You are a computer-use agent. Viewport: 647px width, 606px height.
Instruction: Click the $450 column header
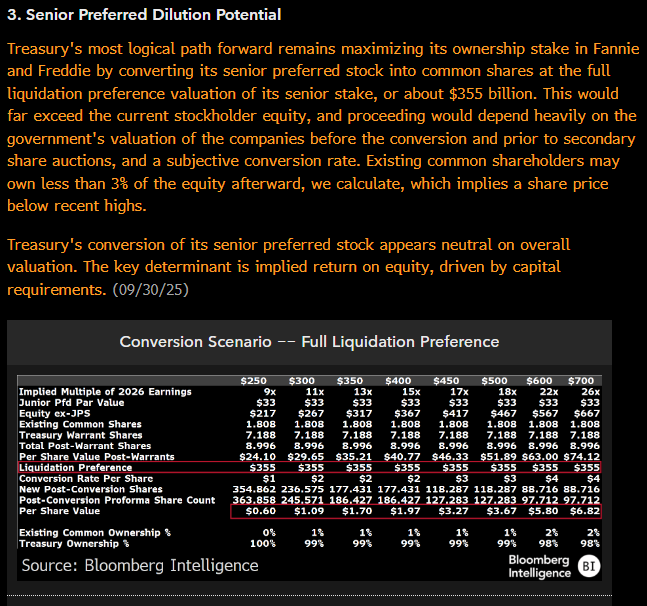[x=446, y=381]
